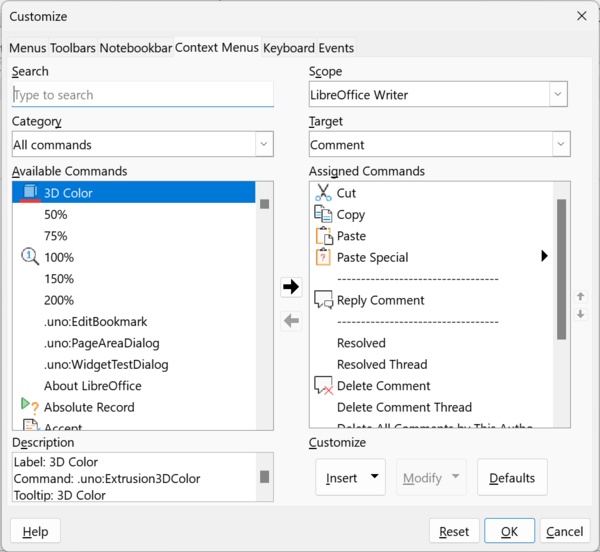Image resolution: width=600 pixels, height=552 pixels.
Task: Click the Defaults button
Action: [x=512, y=478]
